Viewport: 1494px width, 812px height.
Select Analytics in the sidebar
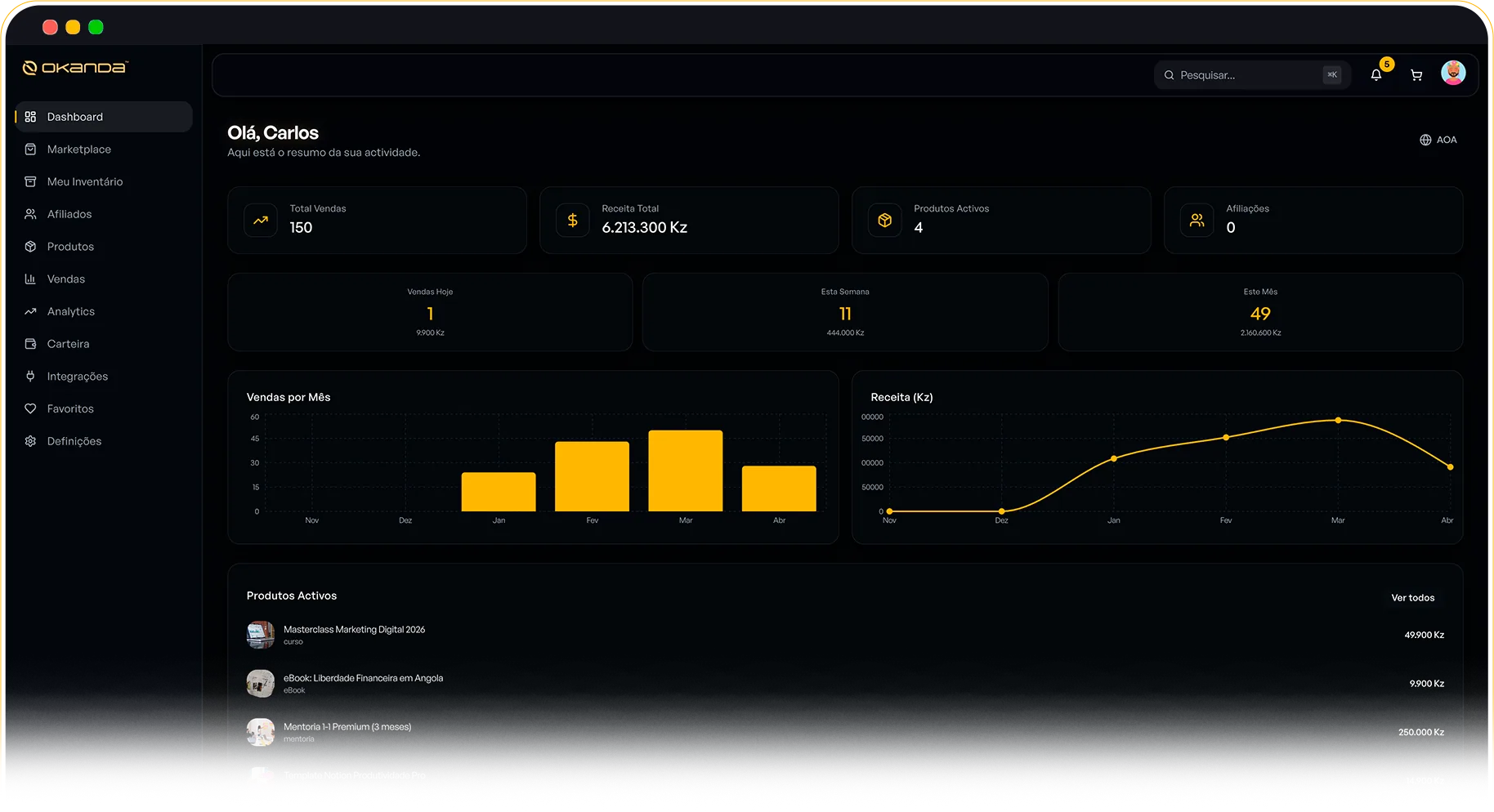[x=103, y=311]
